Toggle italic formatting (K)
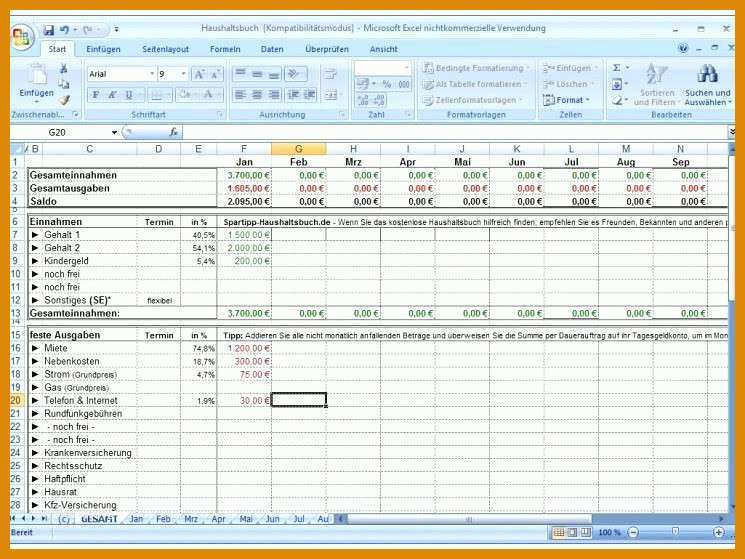Image resolution: width=745 pixels, height=559 pixels. (x=112, y=95)
